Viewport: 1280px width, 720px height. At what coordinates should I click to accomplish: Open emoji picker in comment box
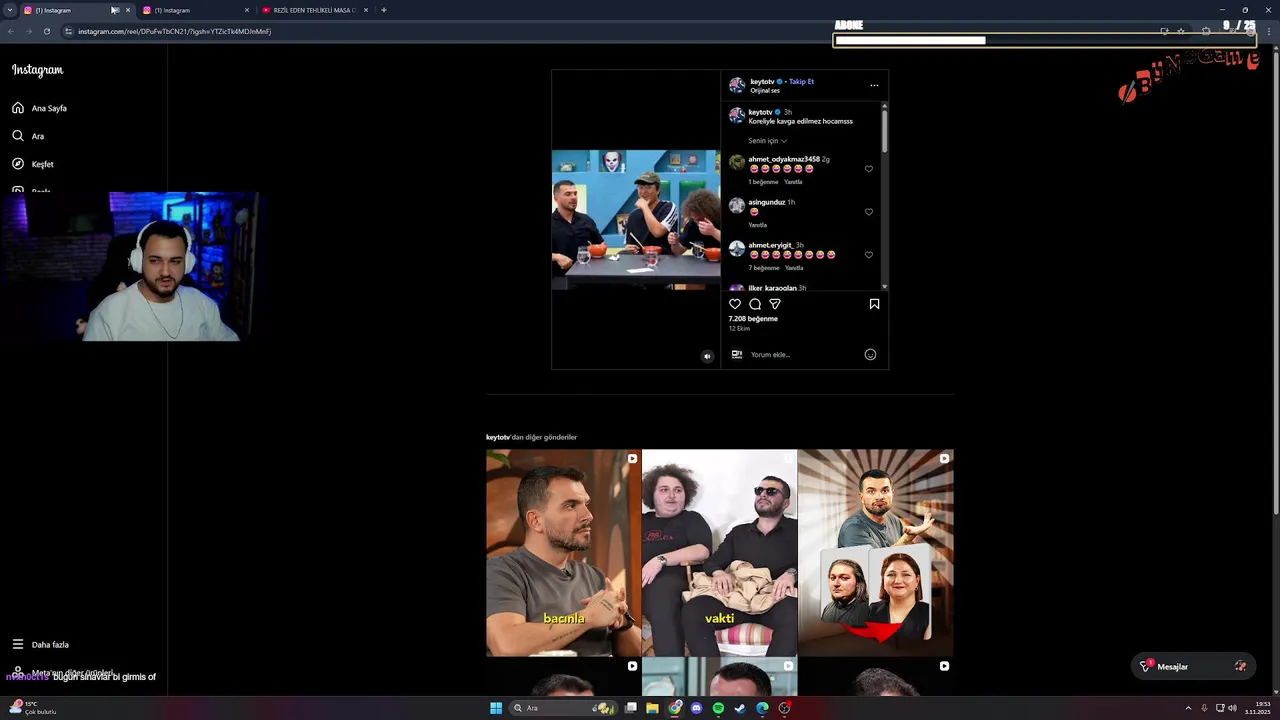coord(870,354)
